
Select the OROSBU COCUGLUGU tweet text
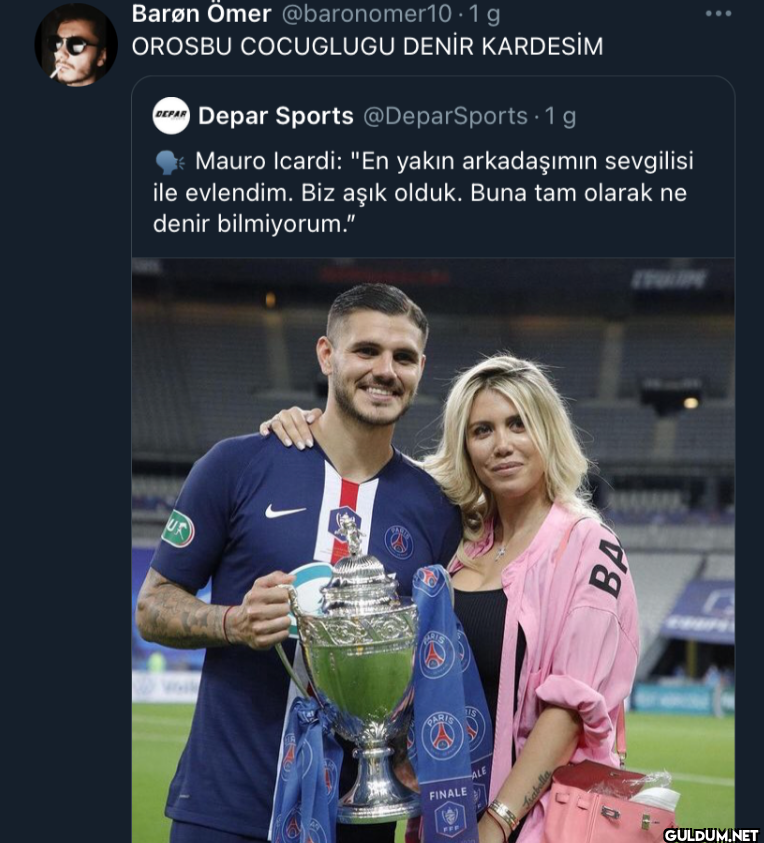367,47
